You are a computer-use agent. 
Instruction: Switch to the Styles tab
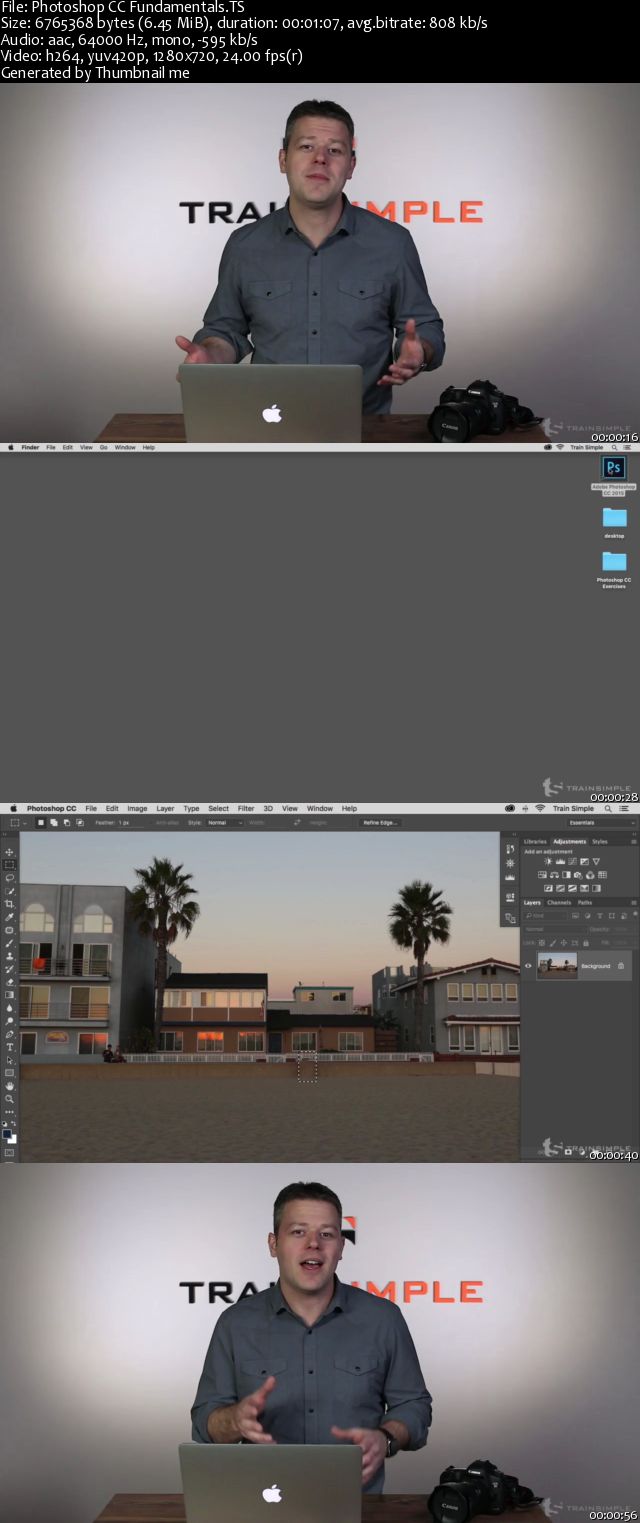tap(600, 842)
